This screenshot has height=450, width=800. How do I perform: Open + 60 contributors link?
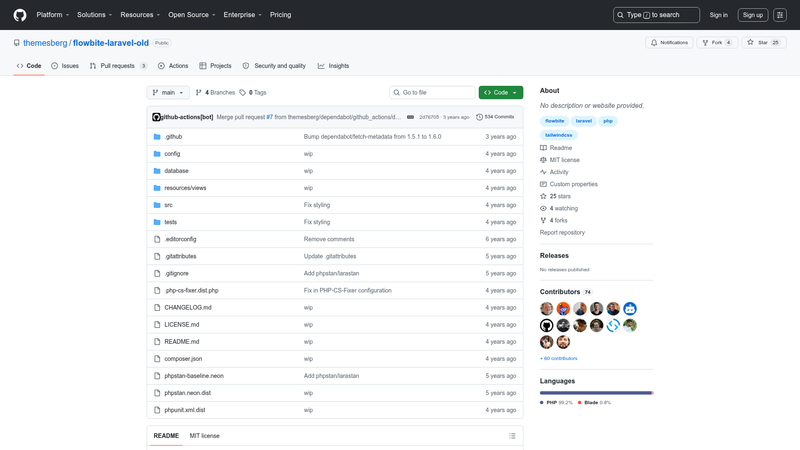tap(559, 359)
